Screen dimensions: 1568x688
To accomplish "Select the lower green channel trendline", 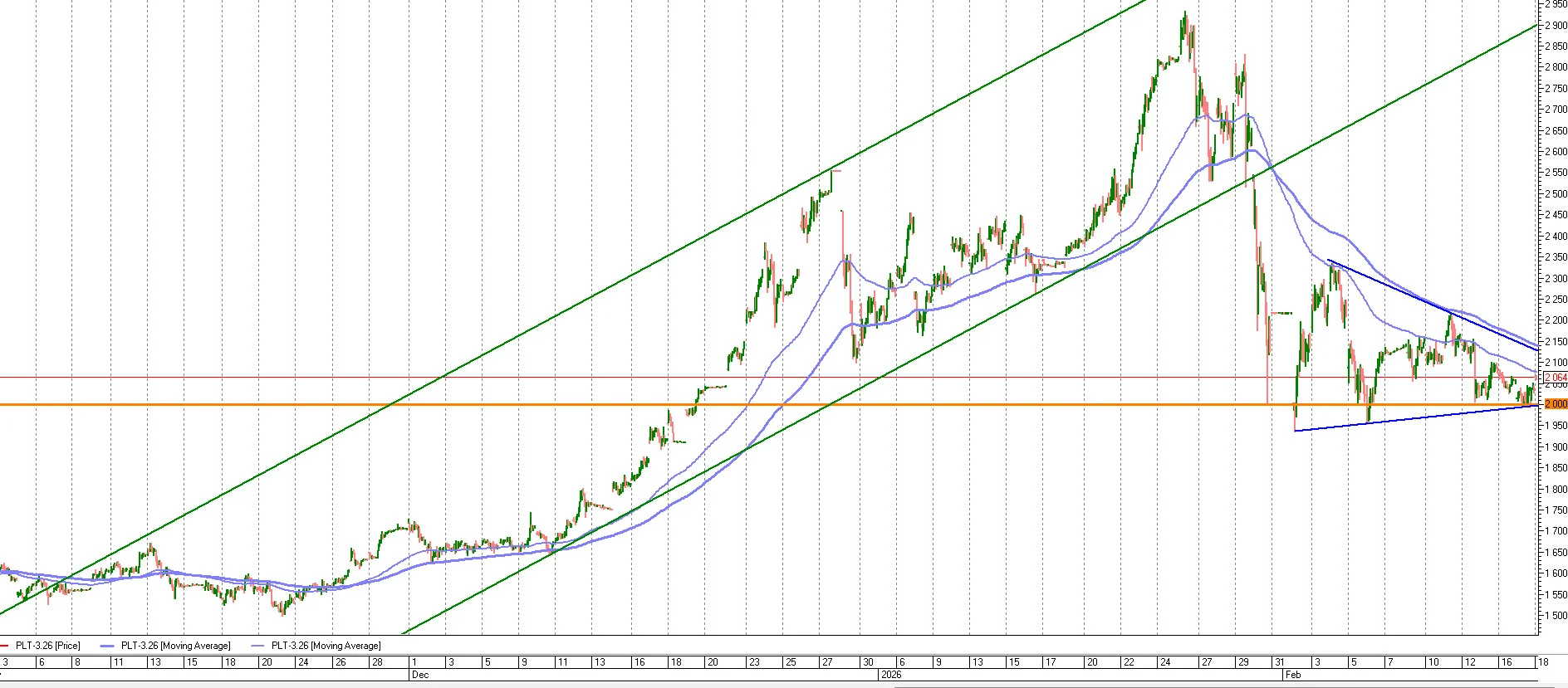I will pos(968,330).
